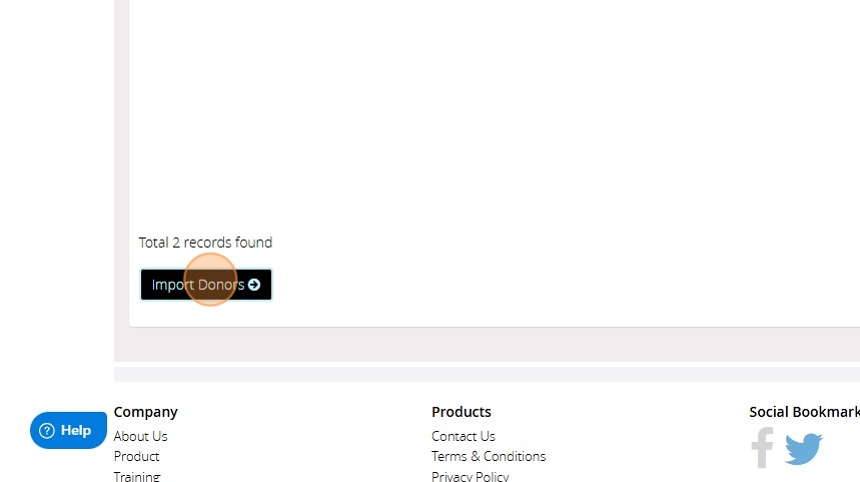Open the blue Help widget
The height and width of the screenshot is (482, 860).
(x=69, y=430)
